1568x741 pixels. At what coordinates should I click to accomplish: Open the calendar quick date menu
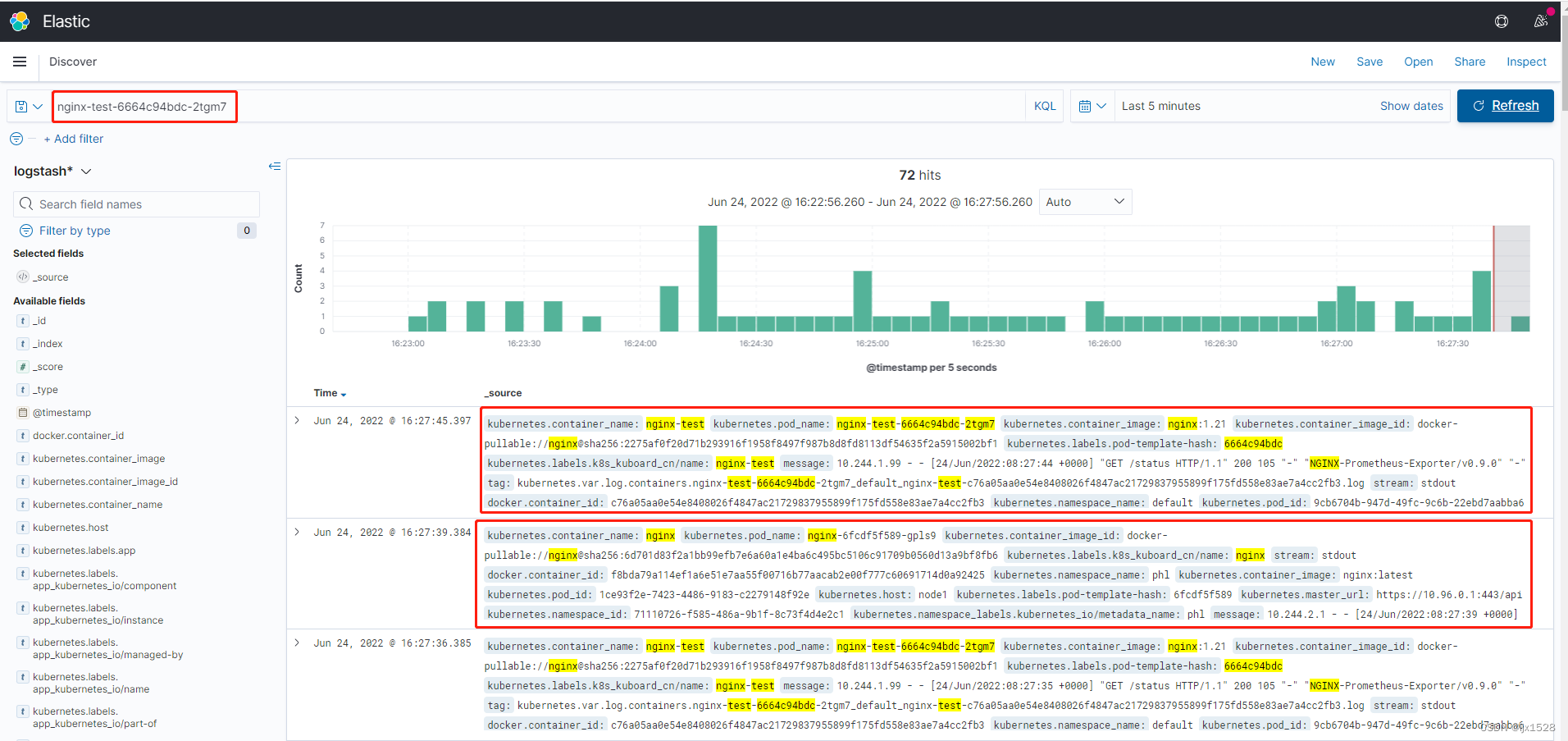(x=1092, y=106)
